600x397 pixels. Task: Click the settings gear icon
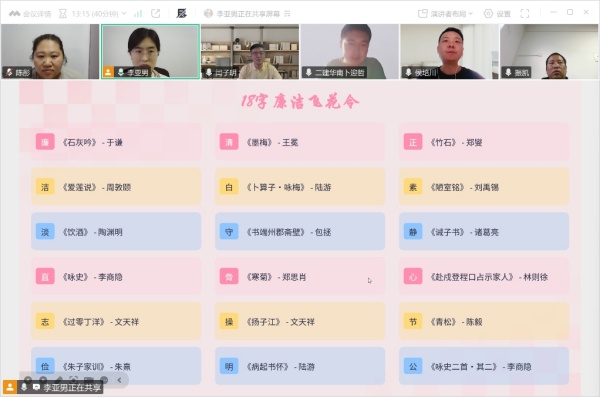pyautogui.click(x=488, y=14)
